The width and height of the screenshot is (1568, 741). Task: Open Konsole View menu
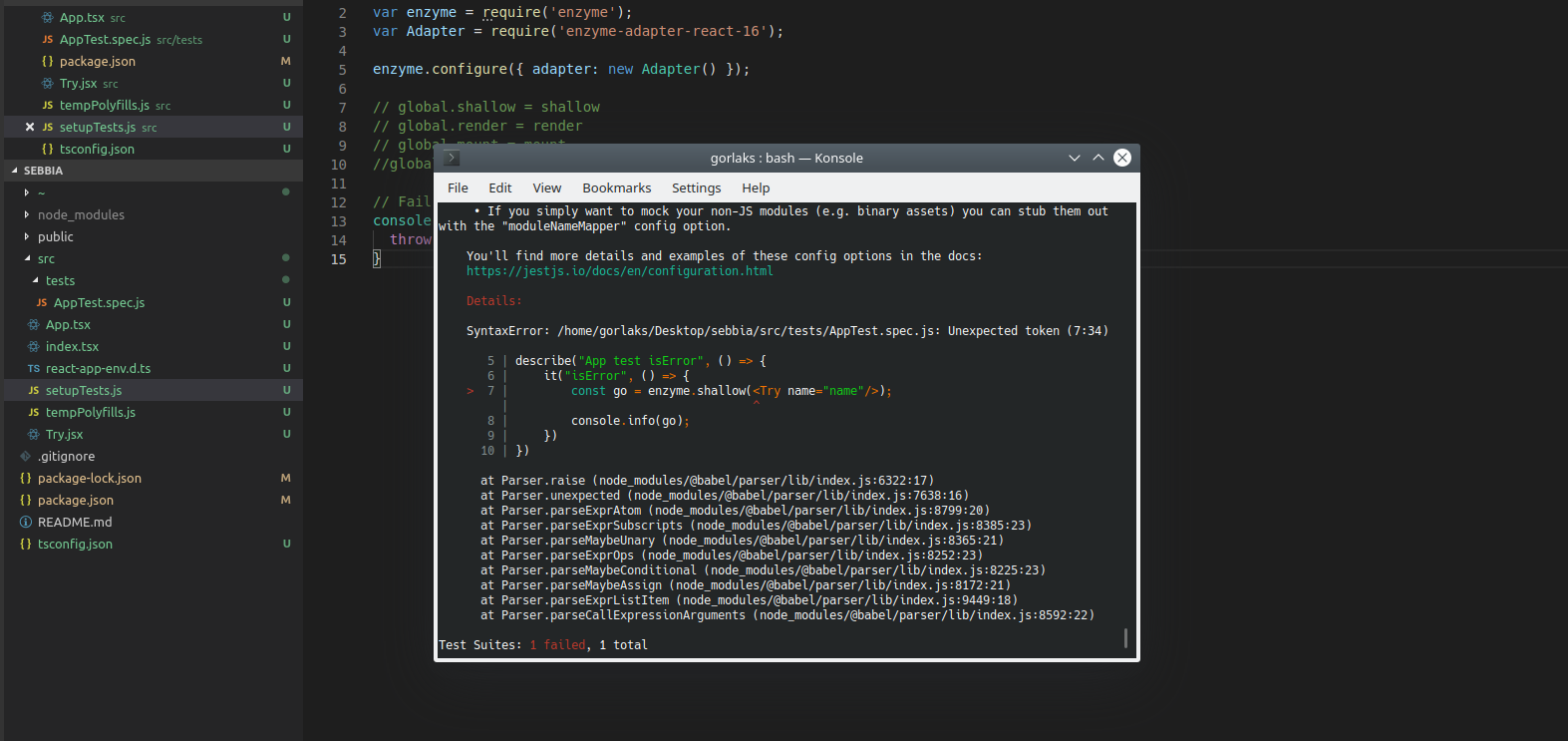pos(547,187)
